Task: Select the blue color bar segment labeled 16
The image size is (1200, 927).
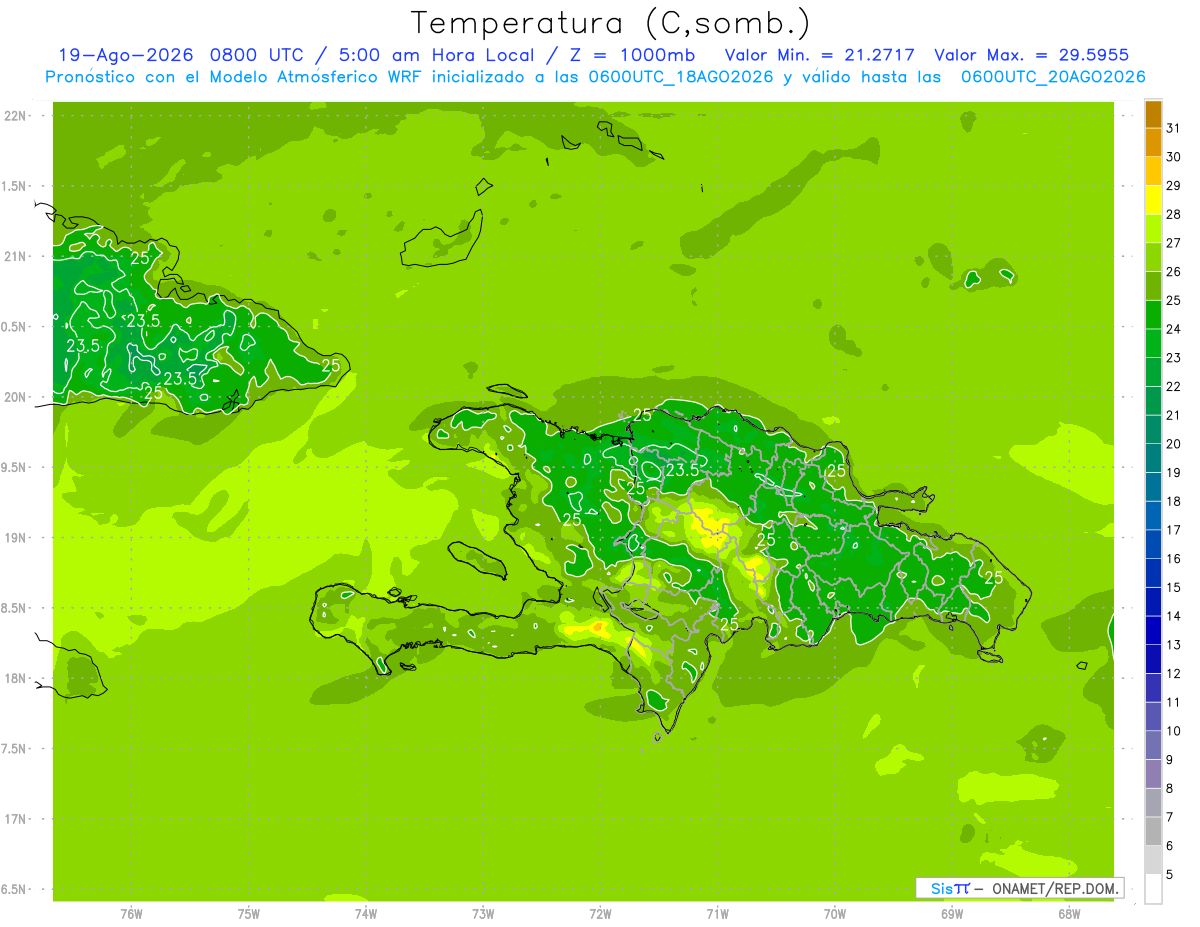Action: (x=1153, y=545)
